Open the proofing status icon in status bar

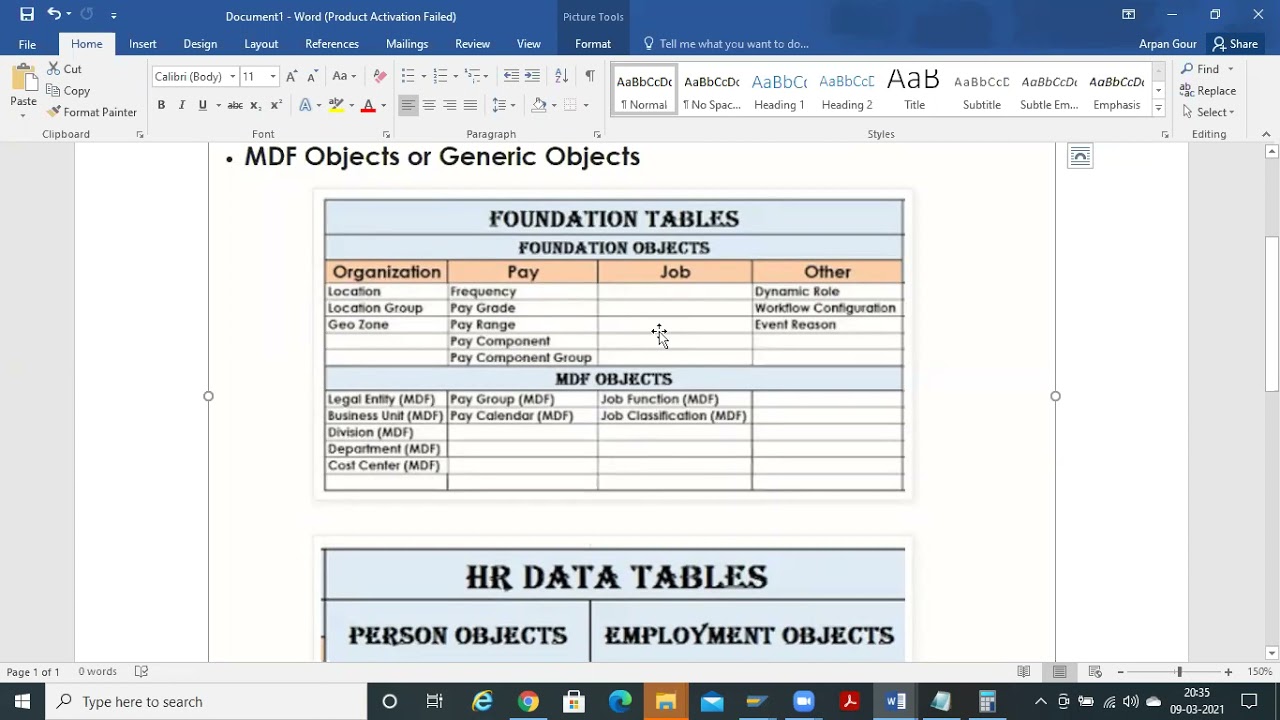click(141, 672)
